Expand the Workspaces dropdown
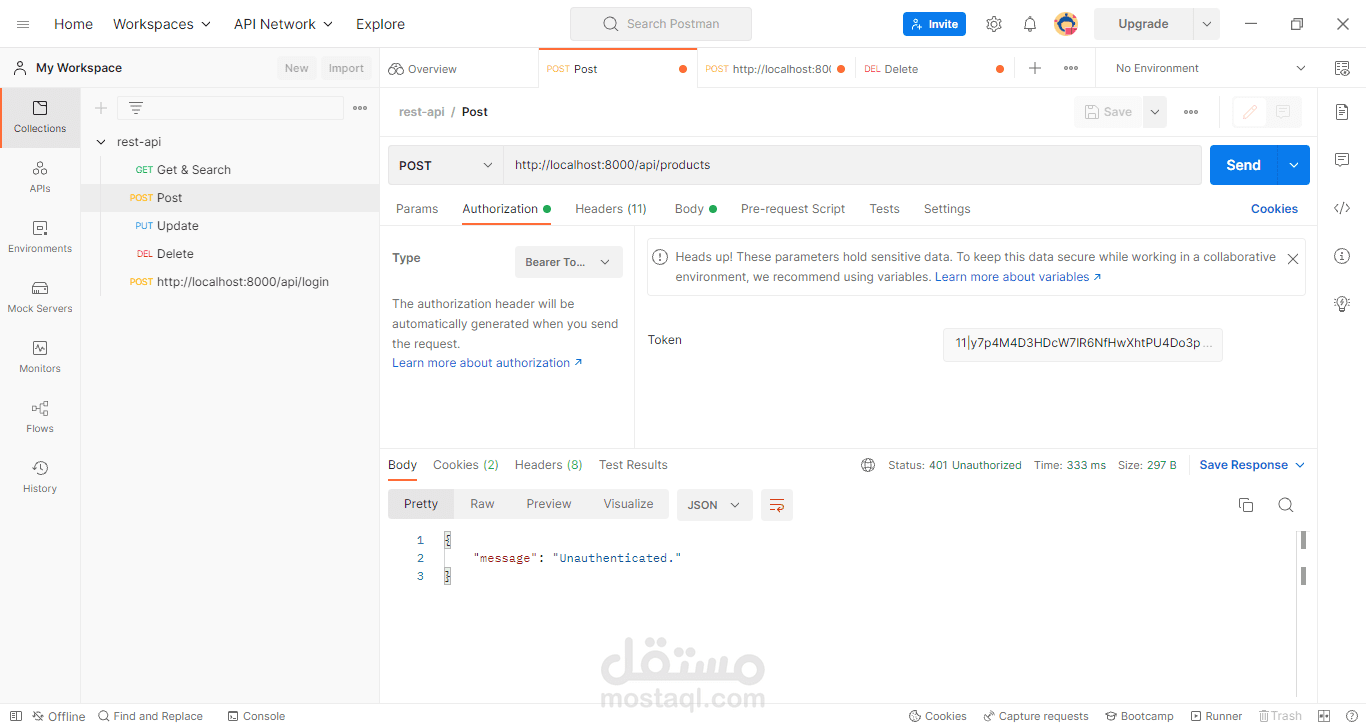The height and width of the screenshot is (728, 1366). pyautogui.click(x=162, y=24)
